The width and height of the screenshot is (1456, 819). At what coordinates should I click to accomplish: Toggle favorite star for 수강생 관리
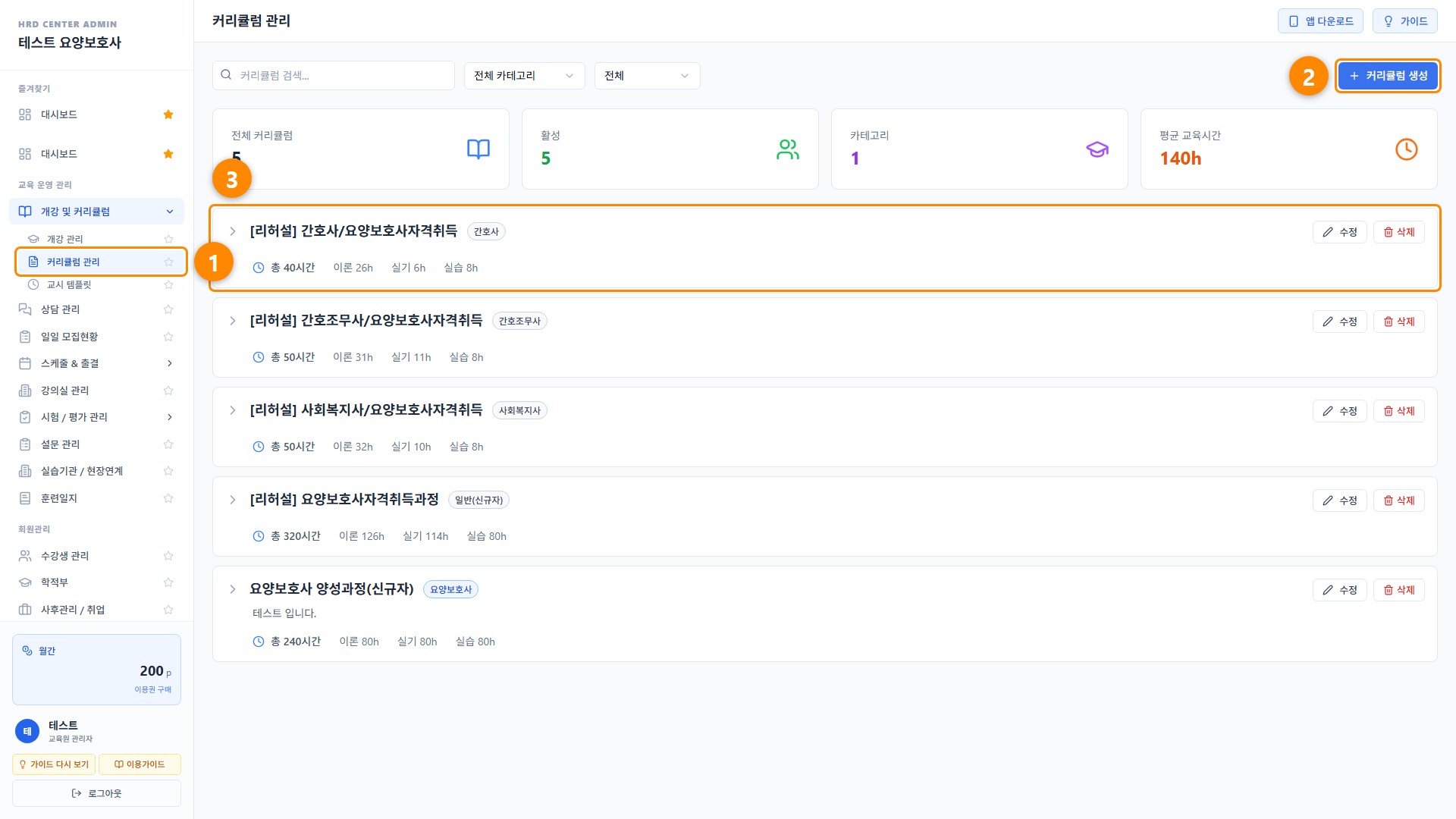point(168,556)
